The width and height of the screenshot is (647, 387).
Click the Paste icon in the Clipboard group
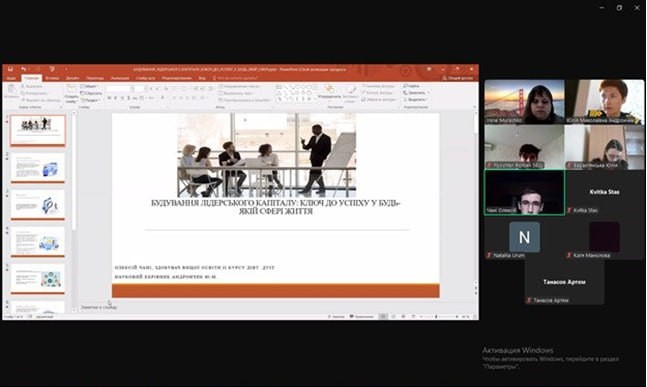tap(11, 90)
